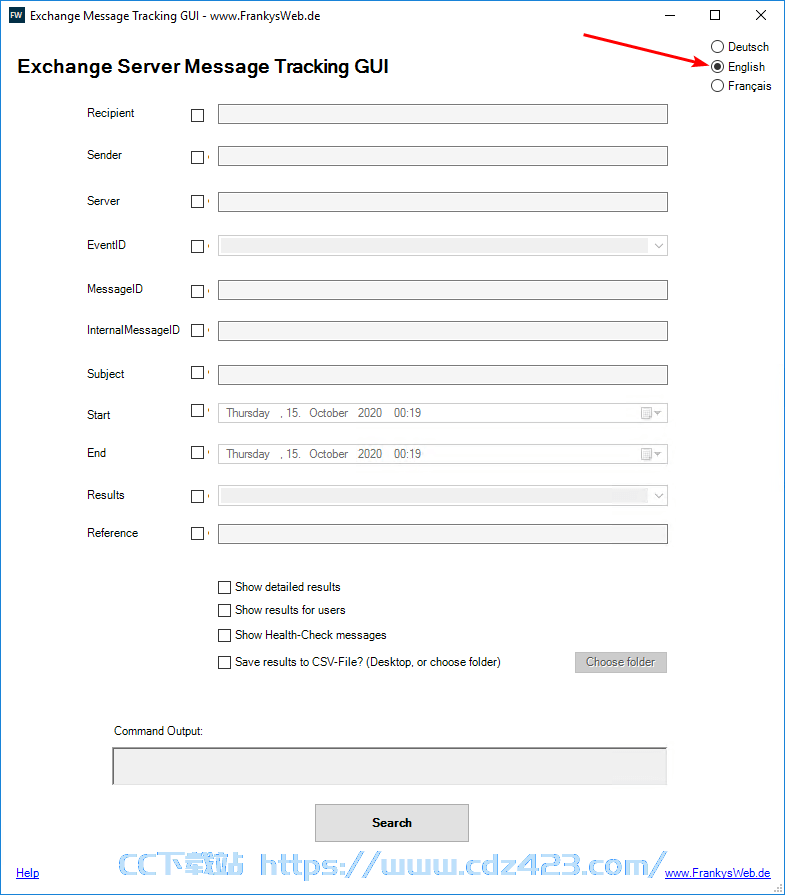Screen dimensions: 785x895
Task: Open the Results dropdown list
Action: [658, 495]
